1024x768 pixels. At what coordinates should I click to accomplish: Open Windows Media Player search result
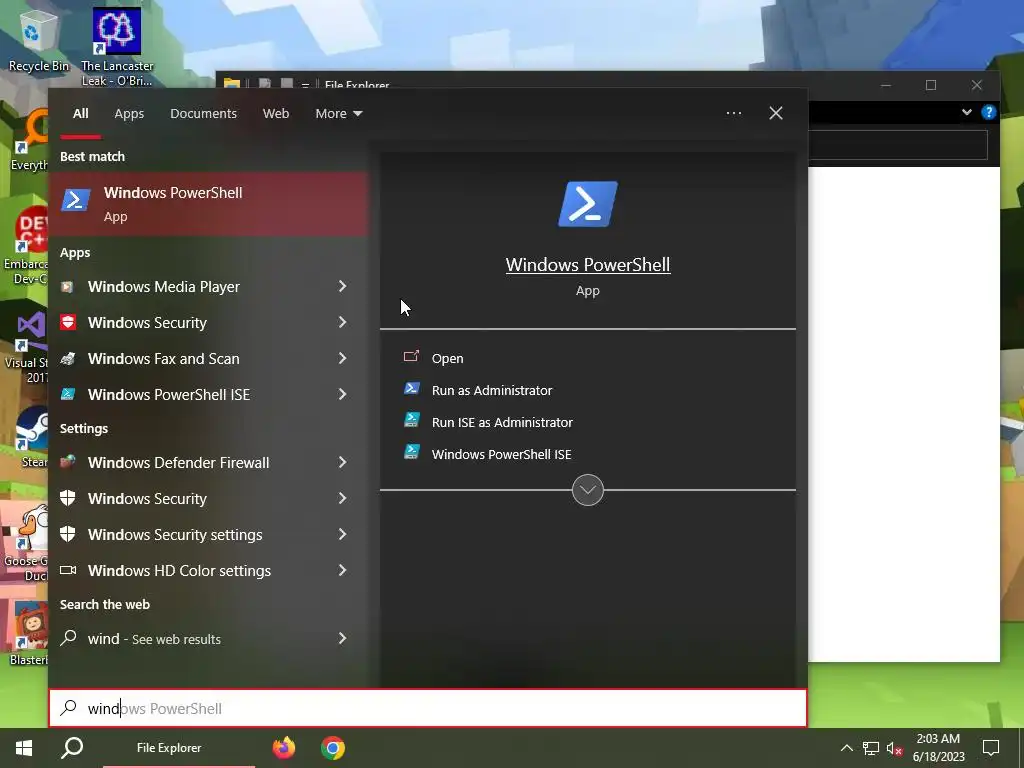209,287
